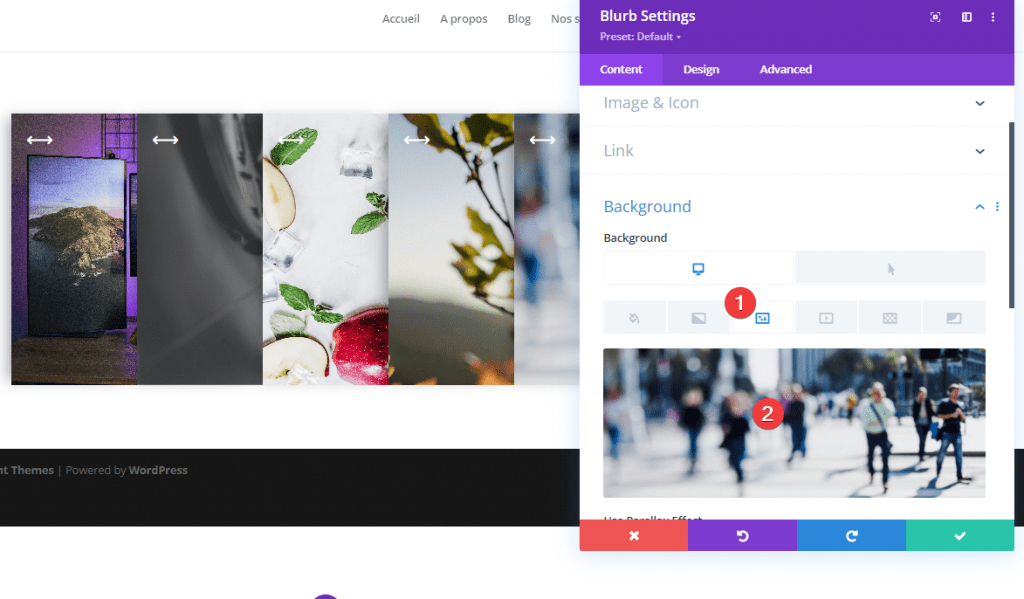Select the background gradient tab
The image size is (1024, 599).
point(698,318)
